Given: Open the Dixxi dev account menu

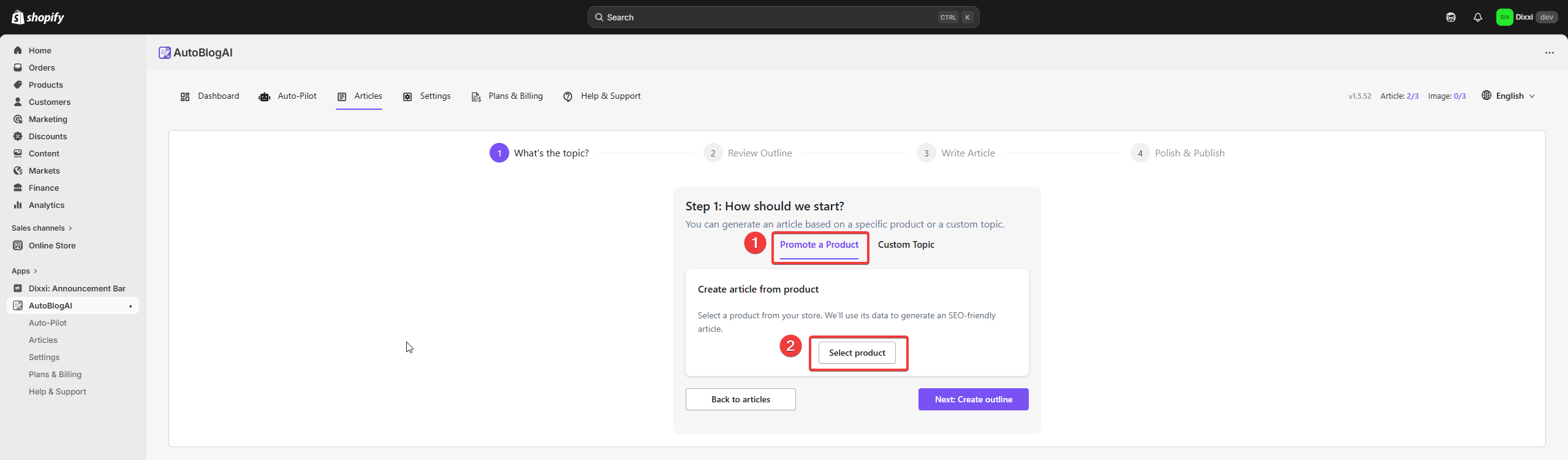Looking at the screenshot, I should 1527,17.
